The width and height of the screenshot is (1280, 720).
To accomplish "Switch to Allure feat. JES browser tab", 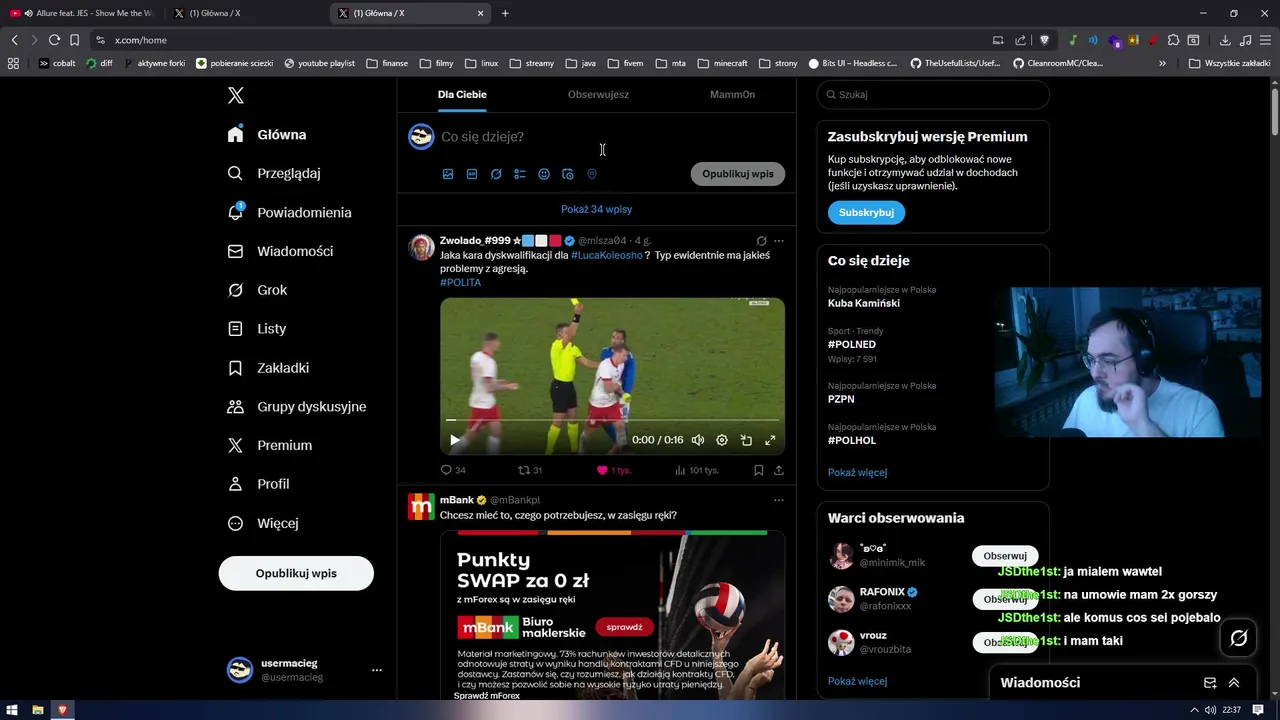I will click(x=82, y=13).
